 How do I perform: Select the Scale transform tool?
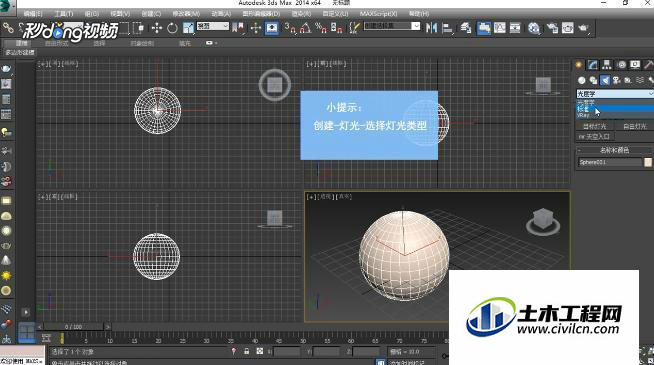click(x=188, y=28)
